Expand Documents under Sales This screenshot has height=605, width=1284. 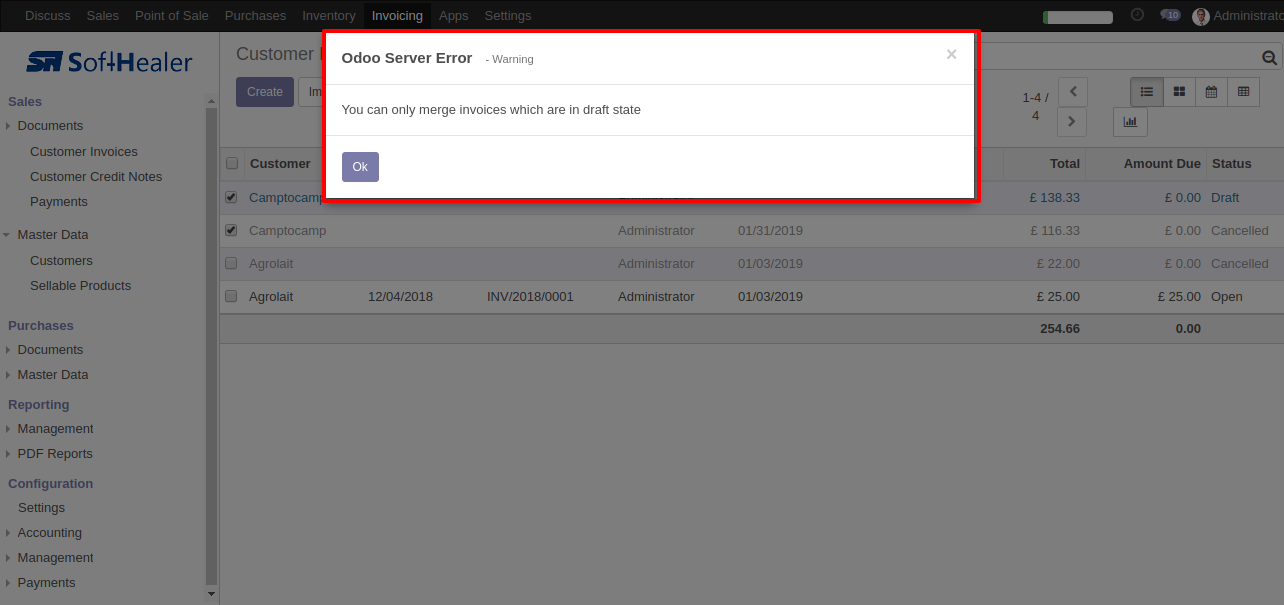(50, 126)
